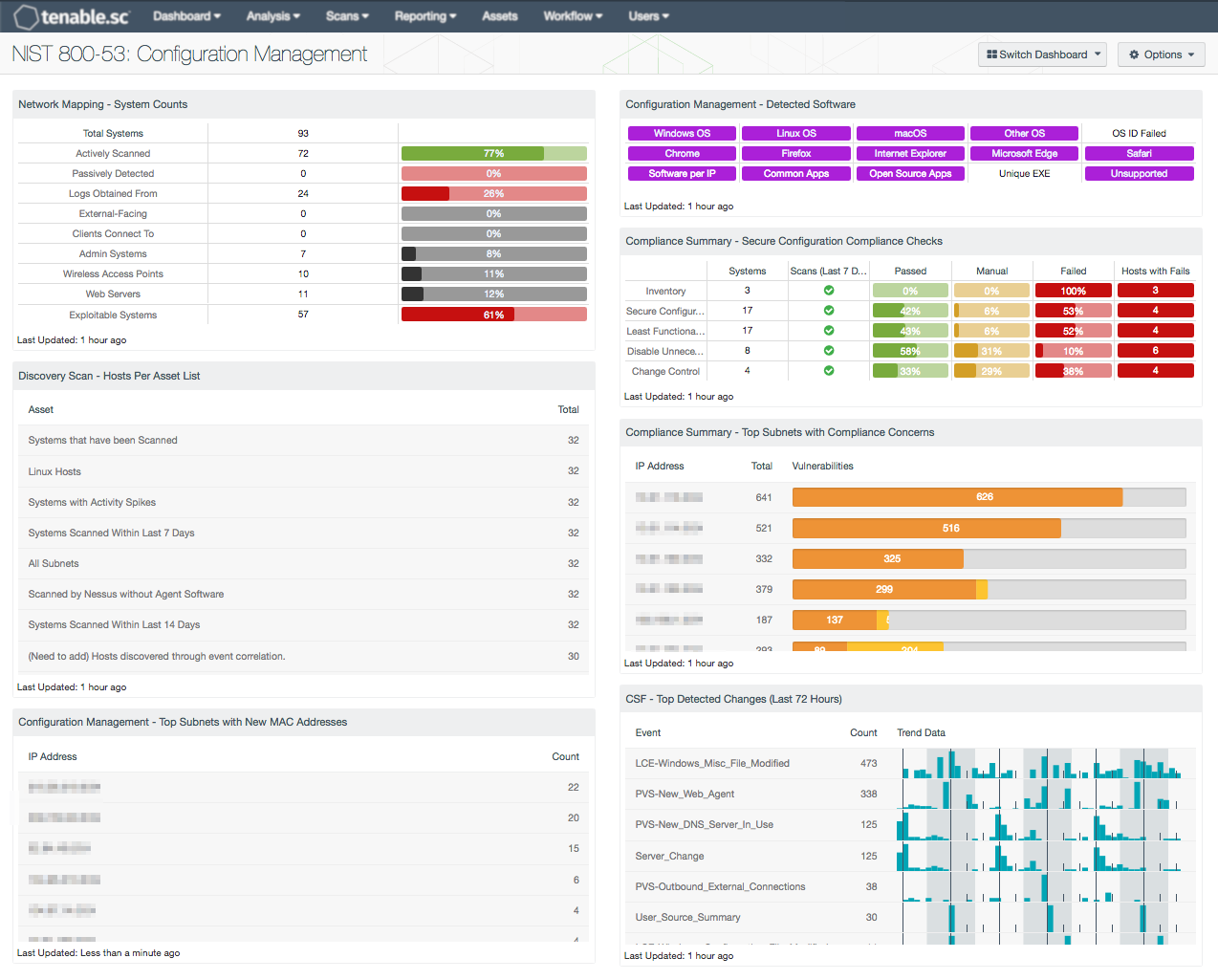Click the Unique EXE indicator
The width and height of the screenshot is (1218, 980).
click(x=1024, y=174)
